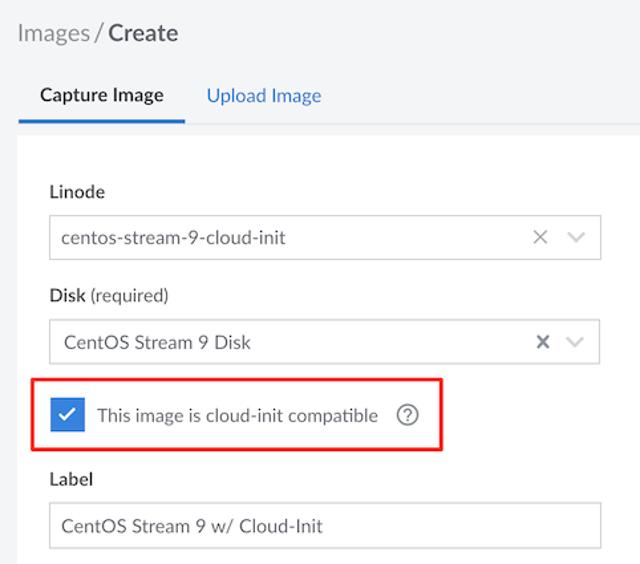Uncheck the cloud-init compatible checkbox
This screenshot has width=640, height=564.
[68, 415]
